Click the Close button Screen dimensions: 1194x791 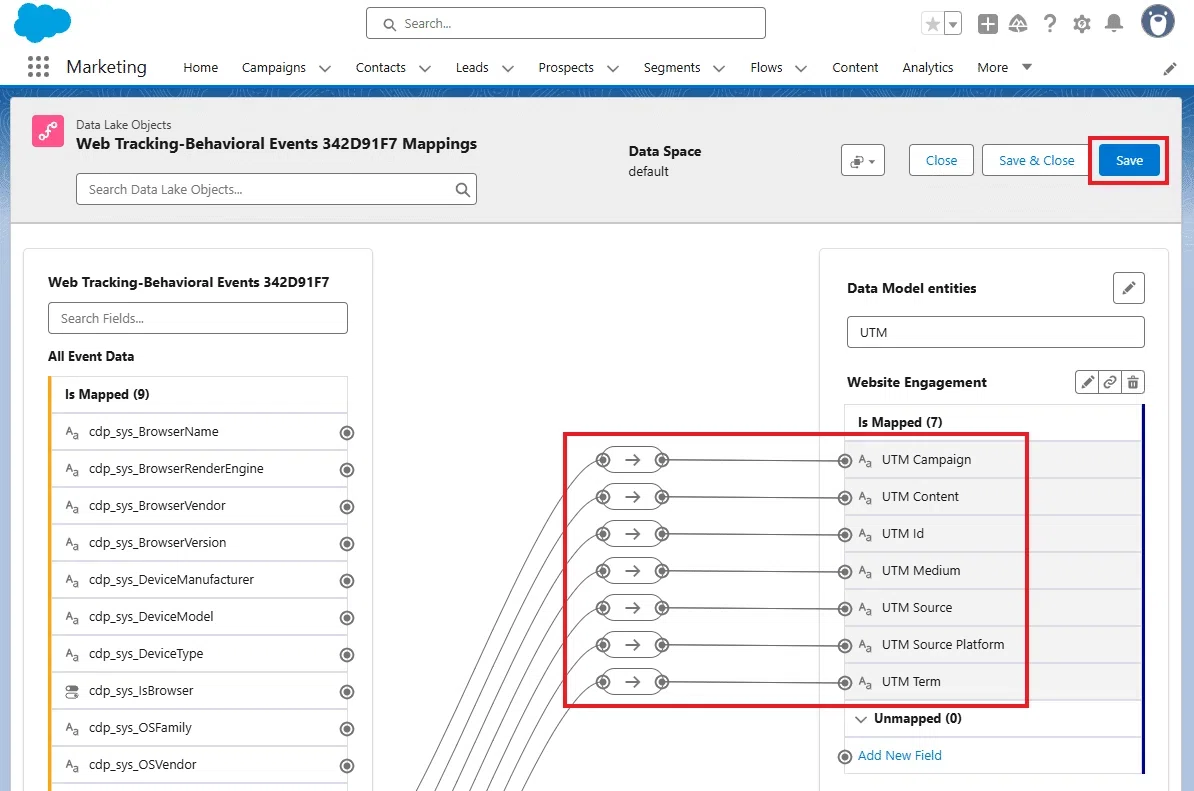tap(941, 161)
